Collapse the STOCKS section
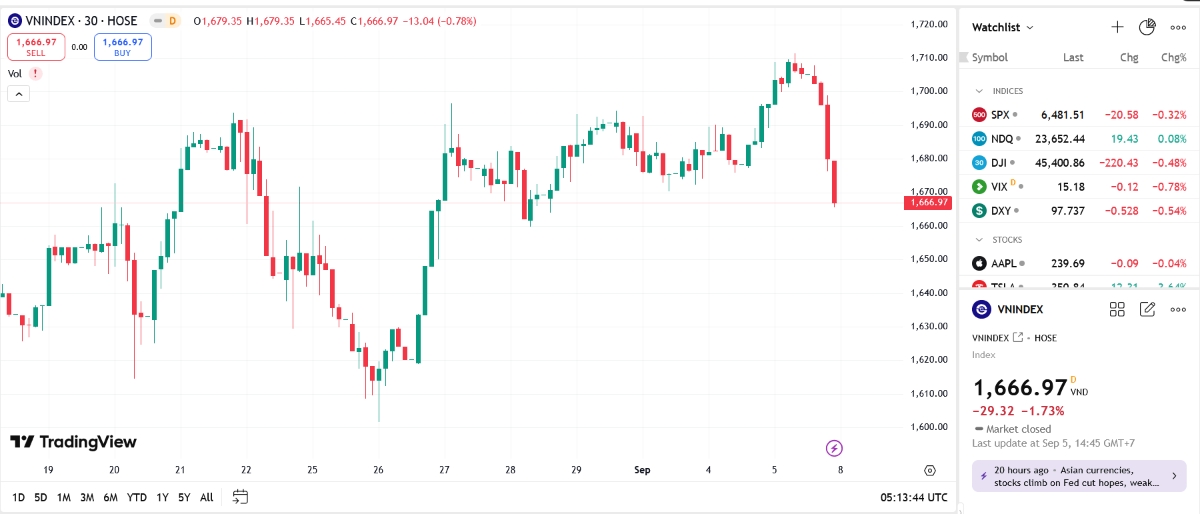 980,240
